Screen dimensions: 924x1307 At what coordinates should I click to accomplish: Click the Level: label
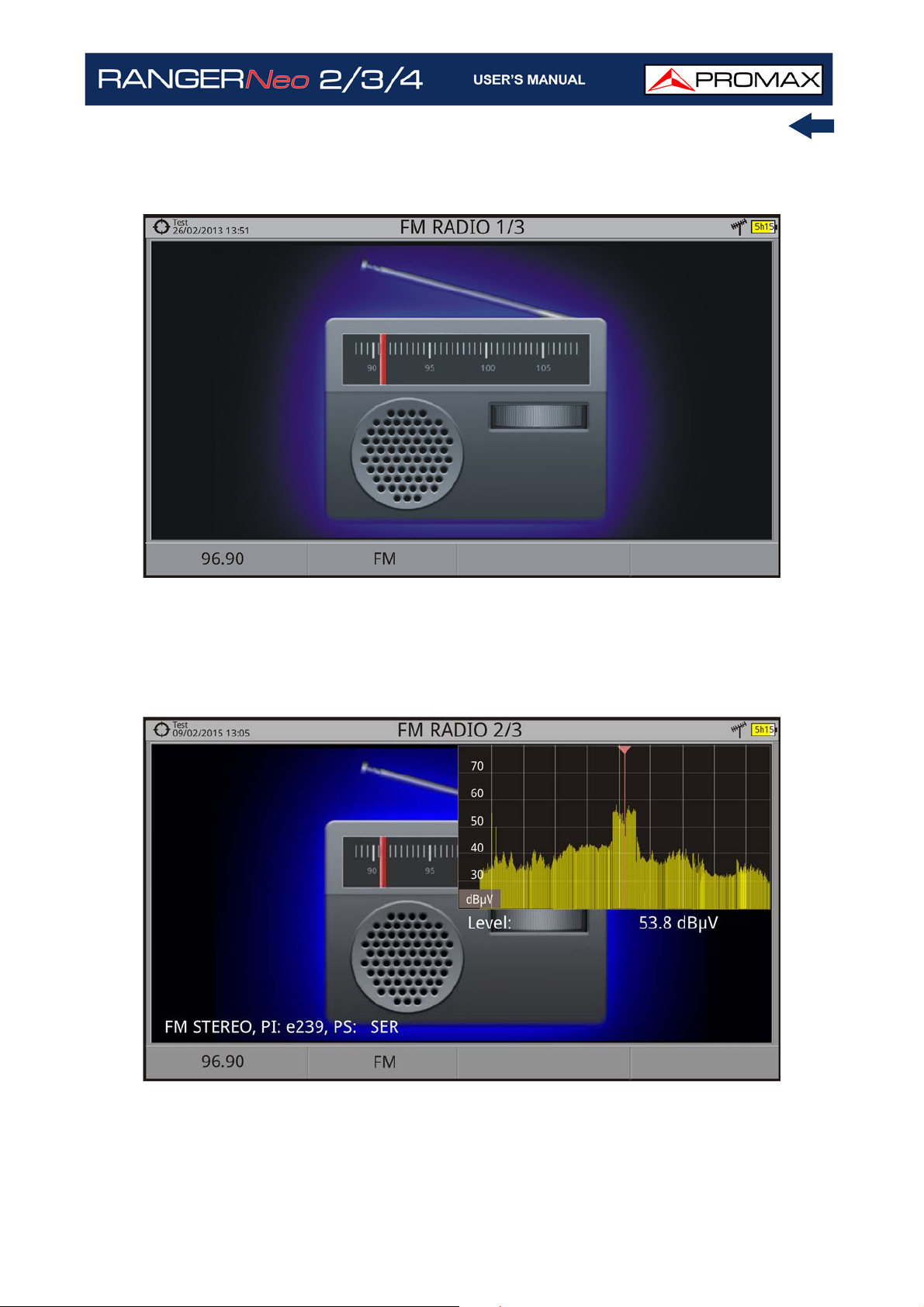tap(490, 922)
